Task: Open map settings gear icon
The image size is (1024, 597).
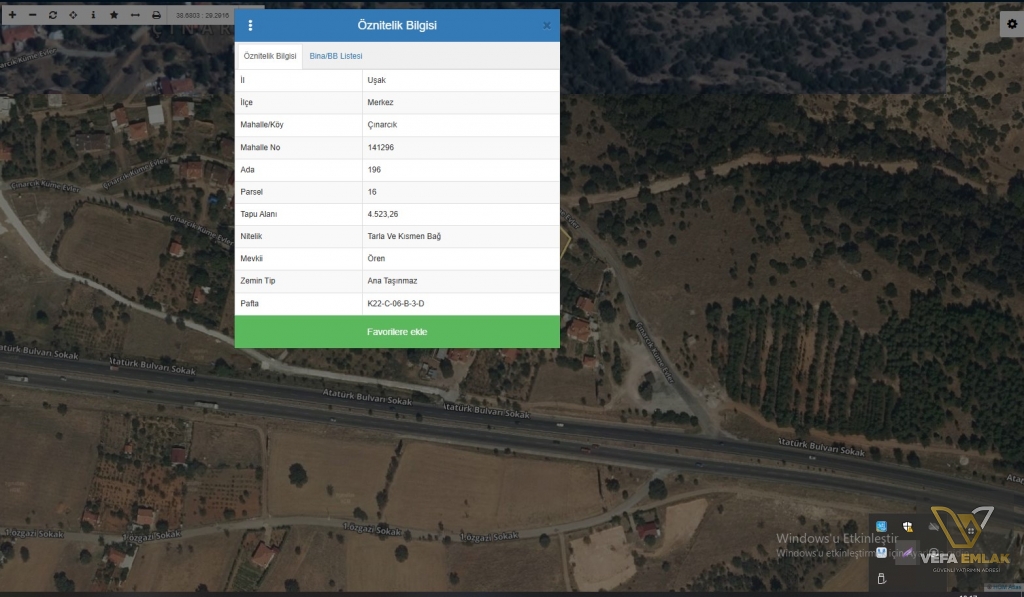Action: pos(1011,25)
